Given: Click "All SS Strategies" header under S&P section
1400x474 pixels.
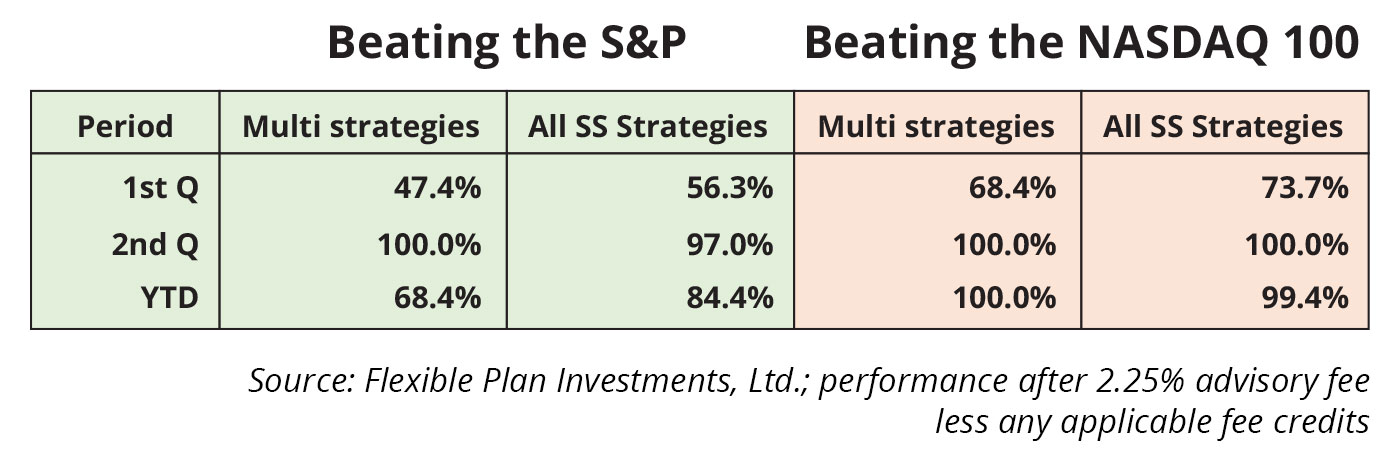Looking at the screenshot, I should click(x=650, y=127).
